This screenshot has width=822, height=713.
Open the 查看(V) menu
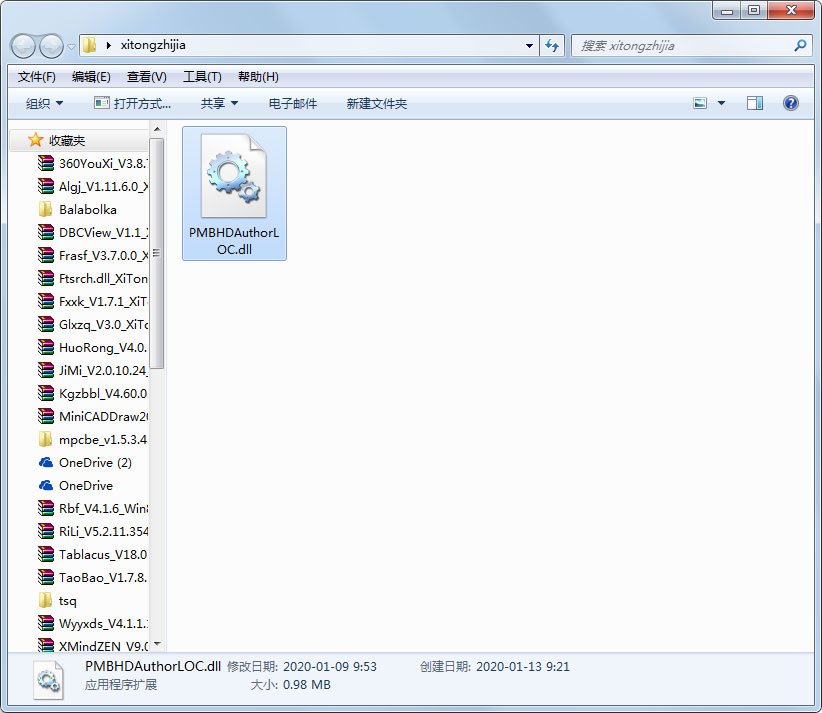pyautogui.click(x=147, y=77)
